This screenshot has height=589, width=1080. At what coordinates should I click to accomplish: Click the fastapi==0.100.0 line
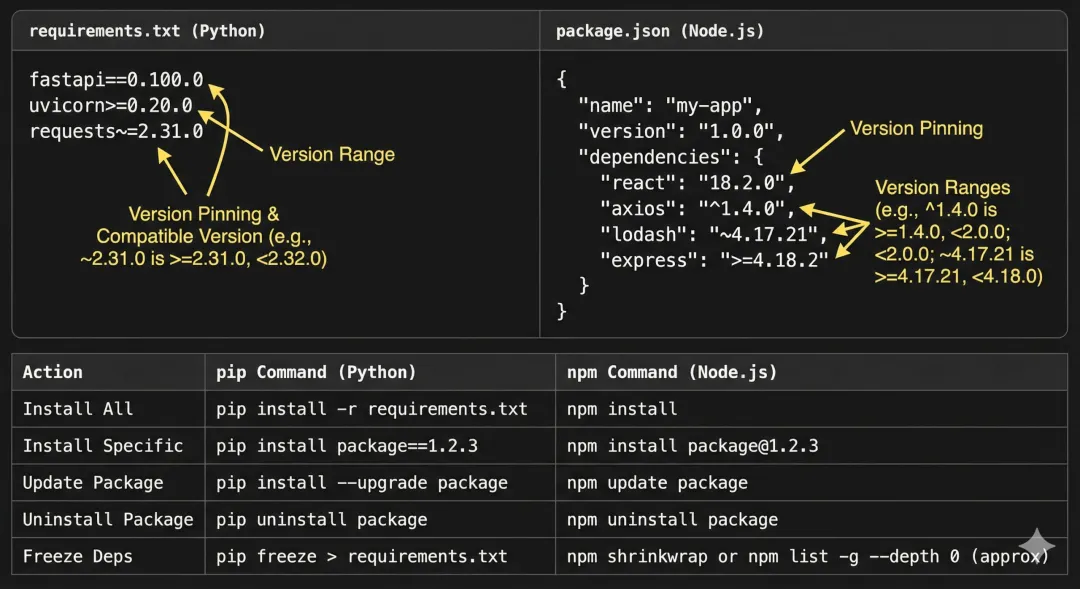pos(116,79)
